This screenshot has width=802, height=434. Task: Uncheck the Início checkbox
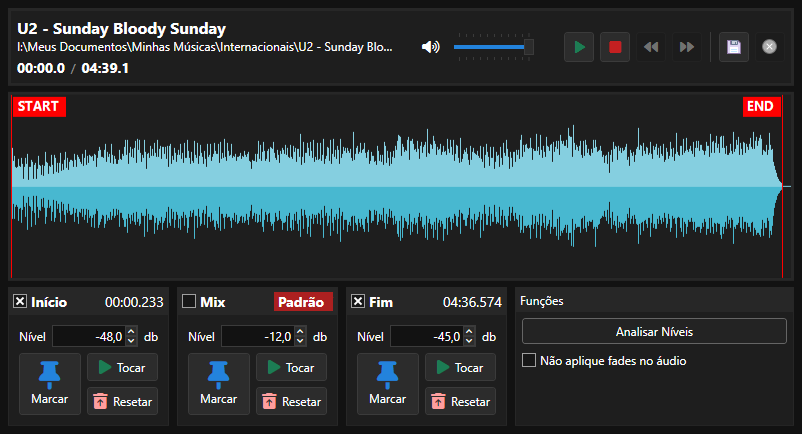coord(20,301)
